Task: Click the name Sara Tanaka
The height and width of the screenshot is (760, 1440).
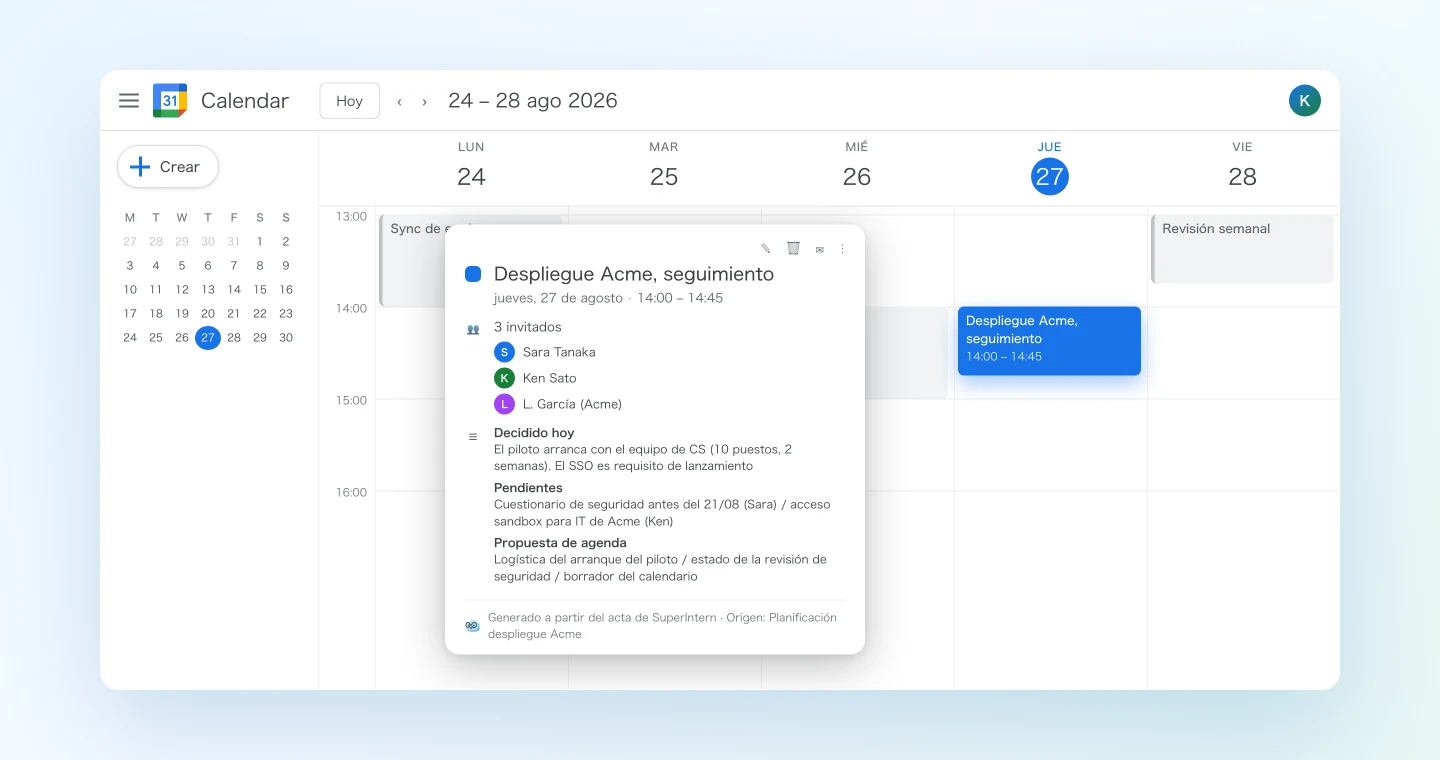Action: (559, 352)
